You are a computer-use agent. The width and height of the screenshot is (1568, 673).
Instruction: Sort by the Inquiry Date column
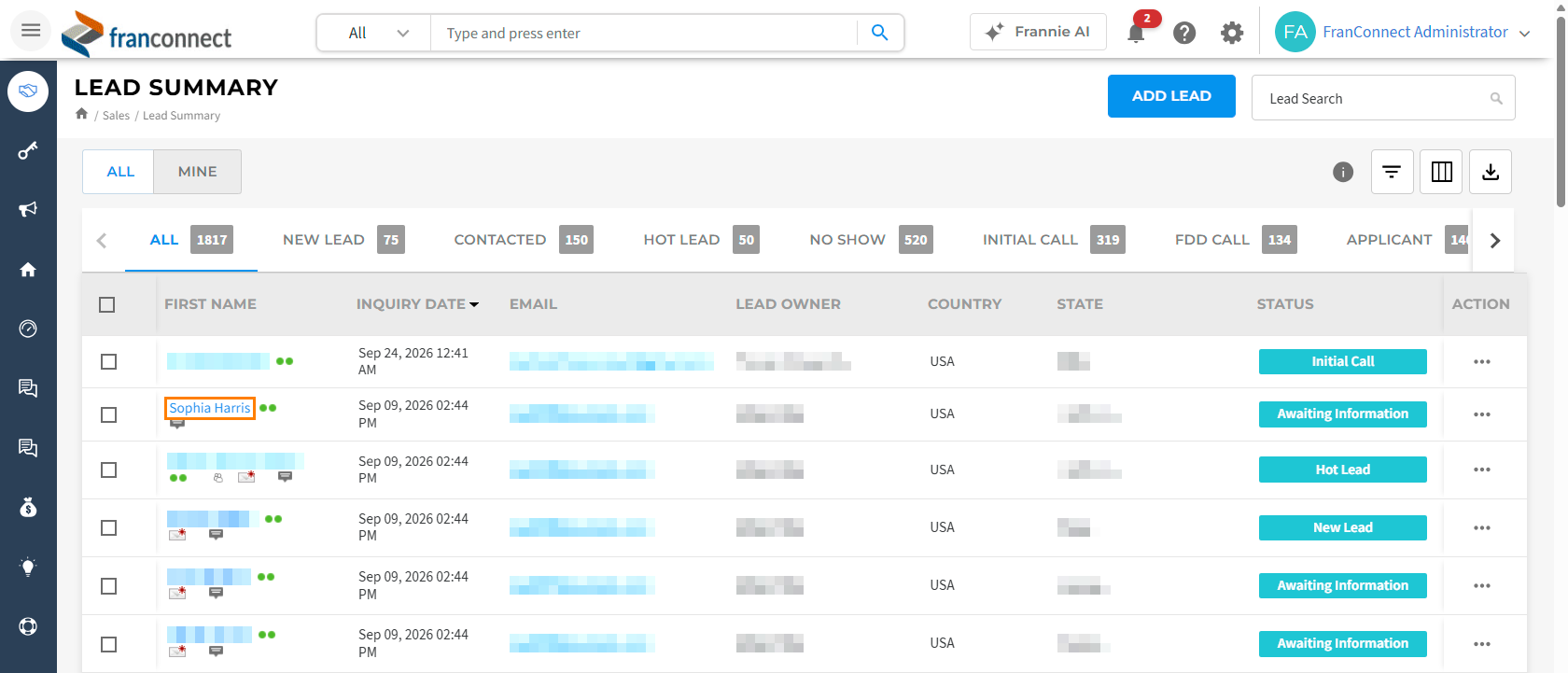[417, 304]
